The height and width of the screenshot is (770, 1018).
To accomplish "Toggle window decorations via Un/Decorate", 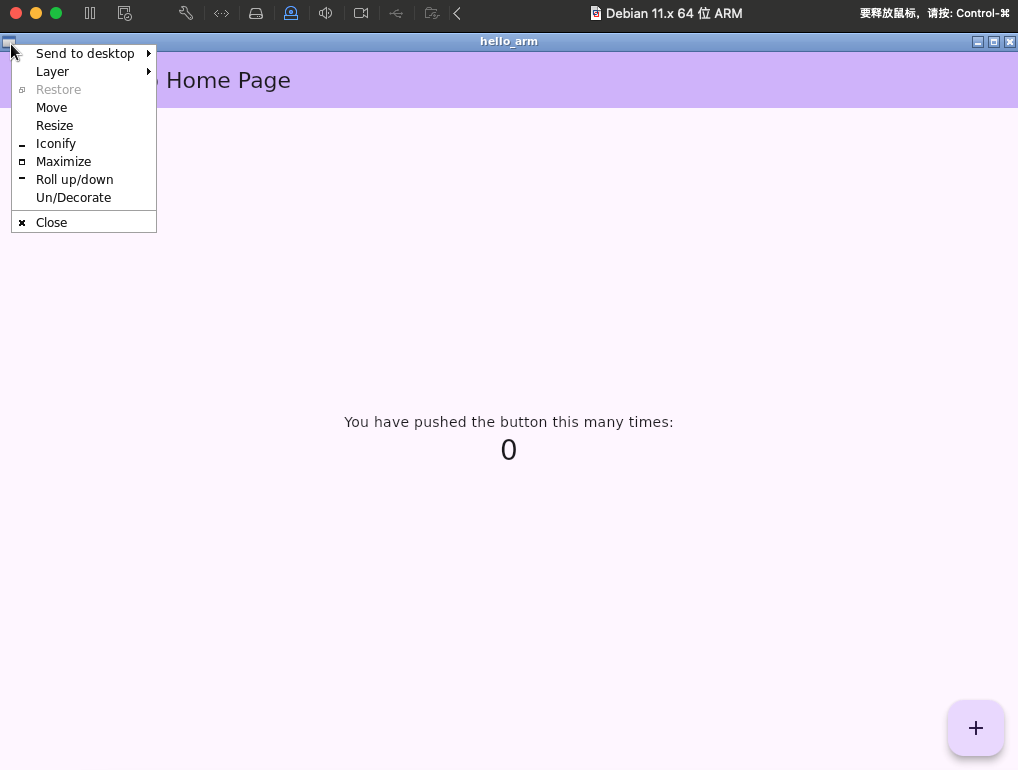I will (x=73, y=197).
